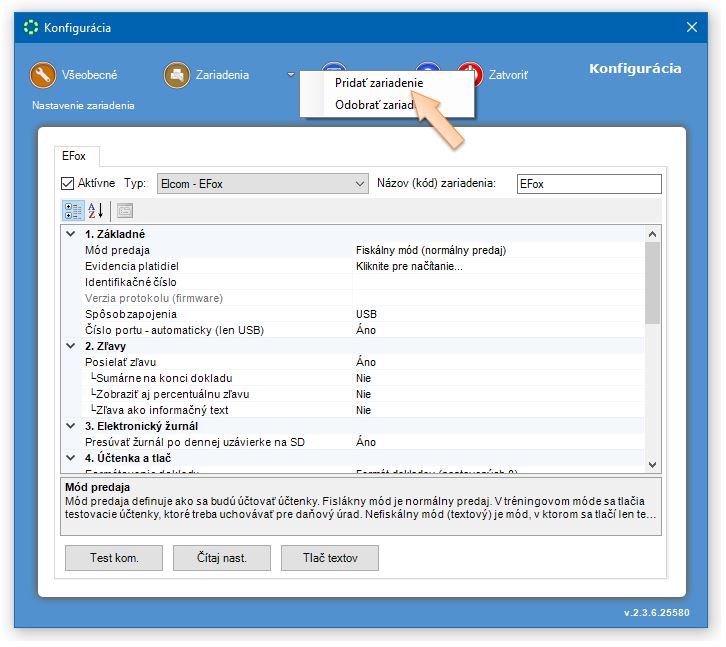
Task: Collapse the 3. Elektronický žurnál section
Action: coord(70,426)
